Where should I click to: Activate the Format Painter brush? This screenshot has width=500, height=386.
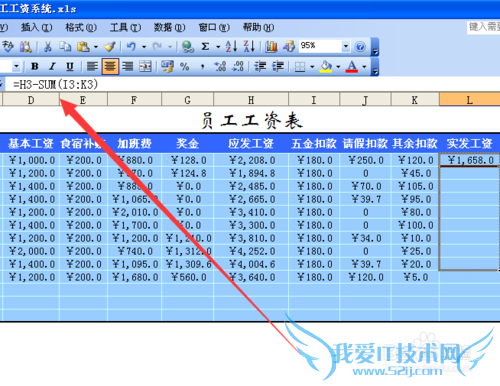tap(110, 47)
